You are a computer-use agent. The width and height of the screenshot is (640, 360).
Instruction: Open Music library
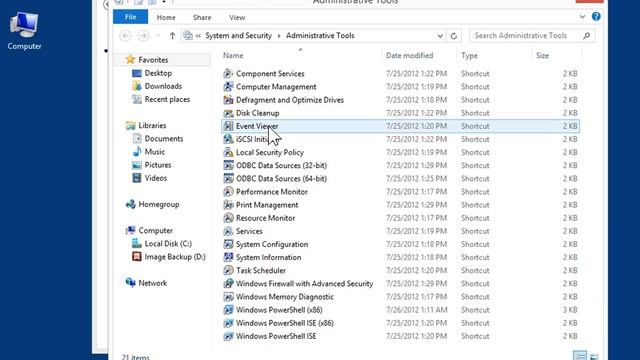tap(154, 152)
